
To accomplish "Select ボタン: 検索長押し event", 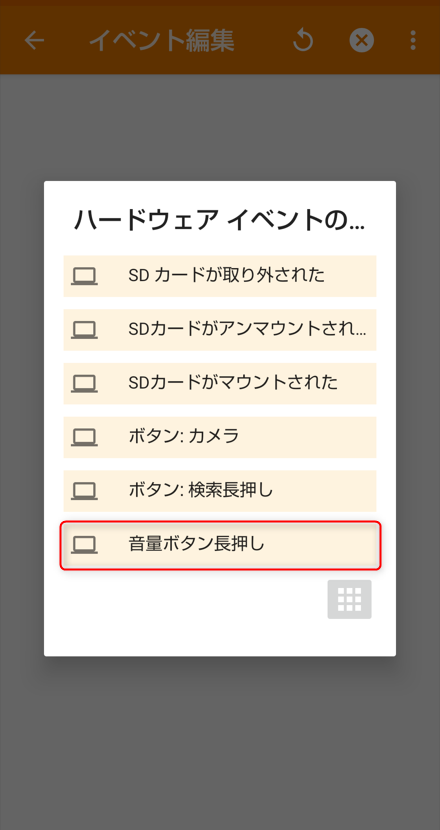I will coord(220,491).
